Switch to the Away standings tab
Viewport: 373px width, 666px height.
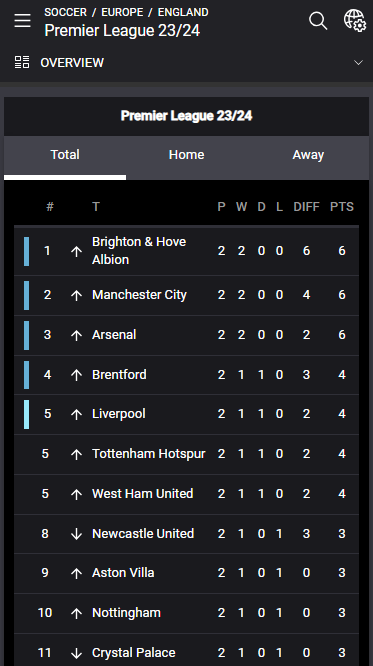308,155
